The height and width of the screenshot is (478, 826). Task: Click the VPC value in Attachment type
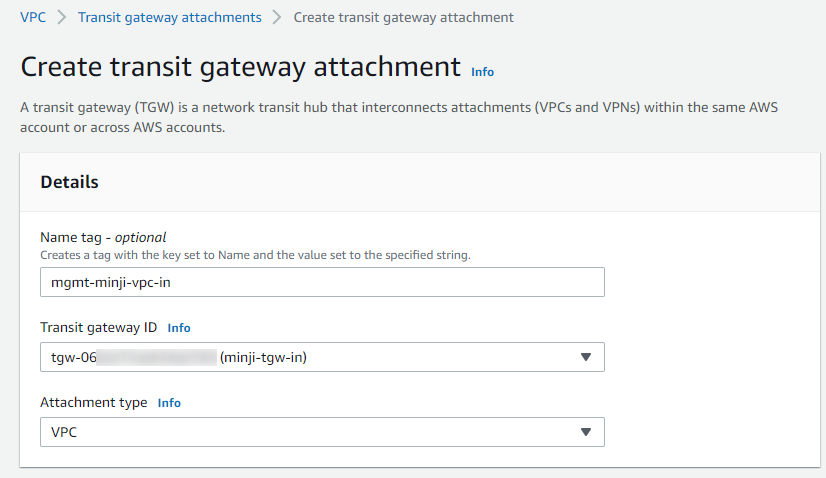point(65,432)
